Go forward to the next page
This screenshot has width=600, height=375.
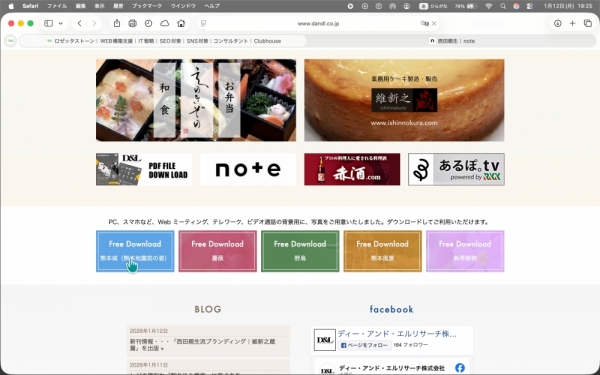94,23
